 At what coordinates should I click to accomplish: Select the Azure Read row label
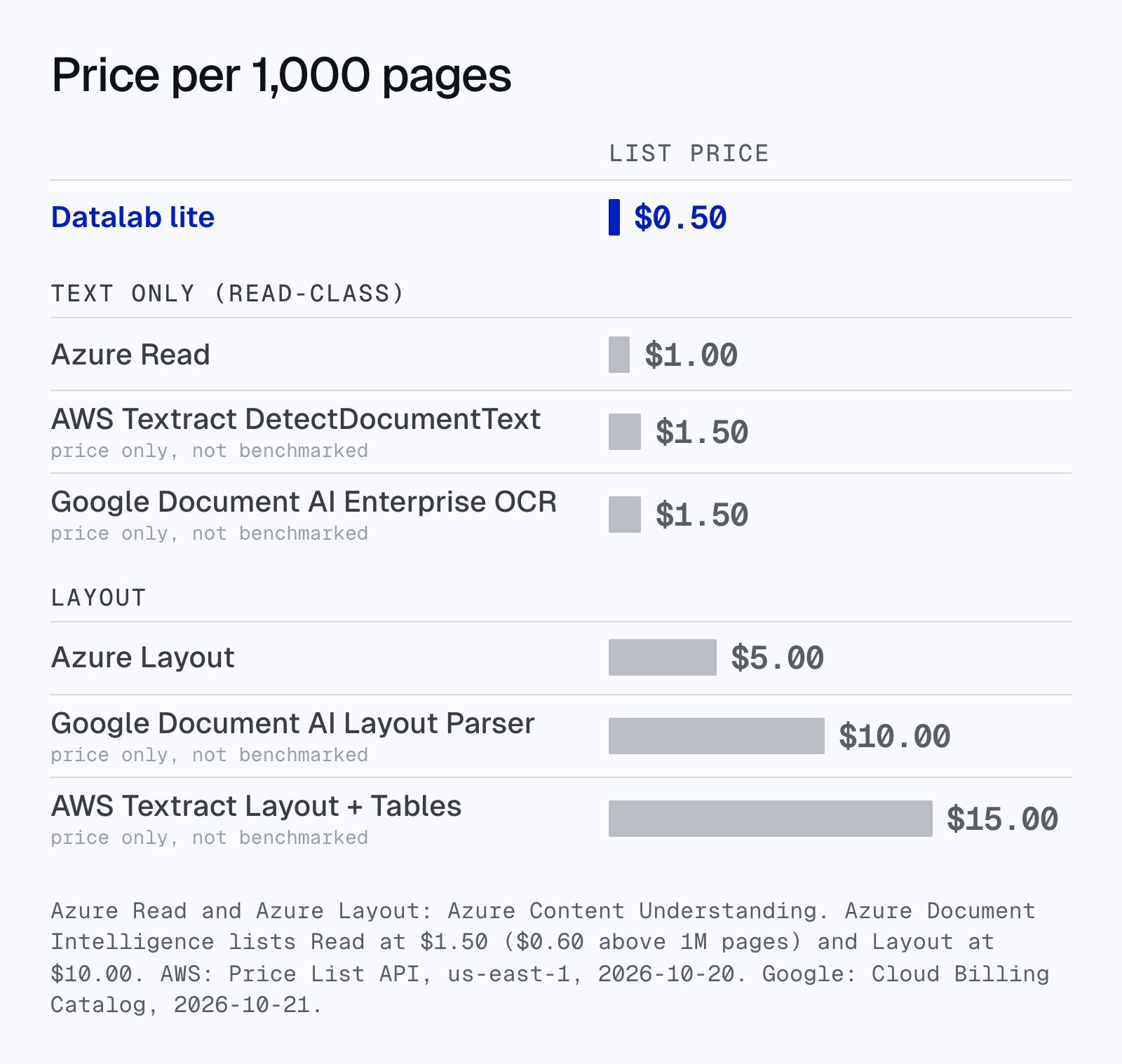(130, 355)
